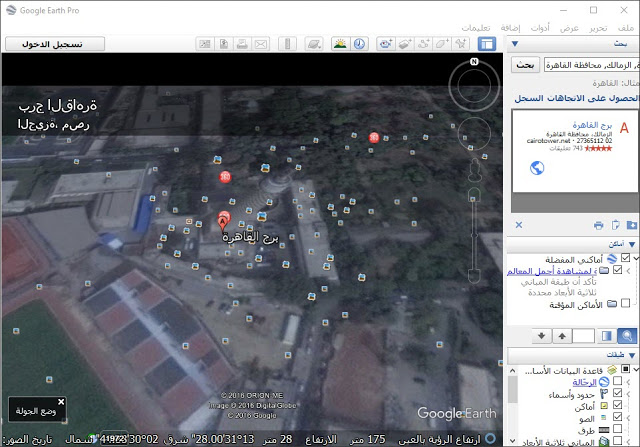Viewport: 640px width, 447px height.
Task: Click the بحث search button
Action: (x=525, y=65)
